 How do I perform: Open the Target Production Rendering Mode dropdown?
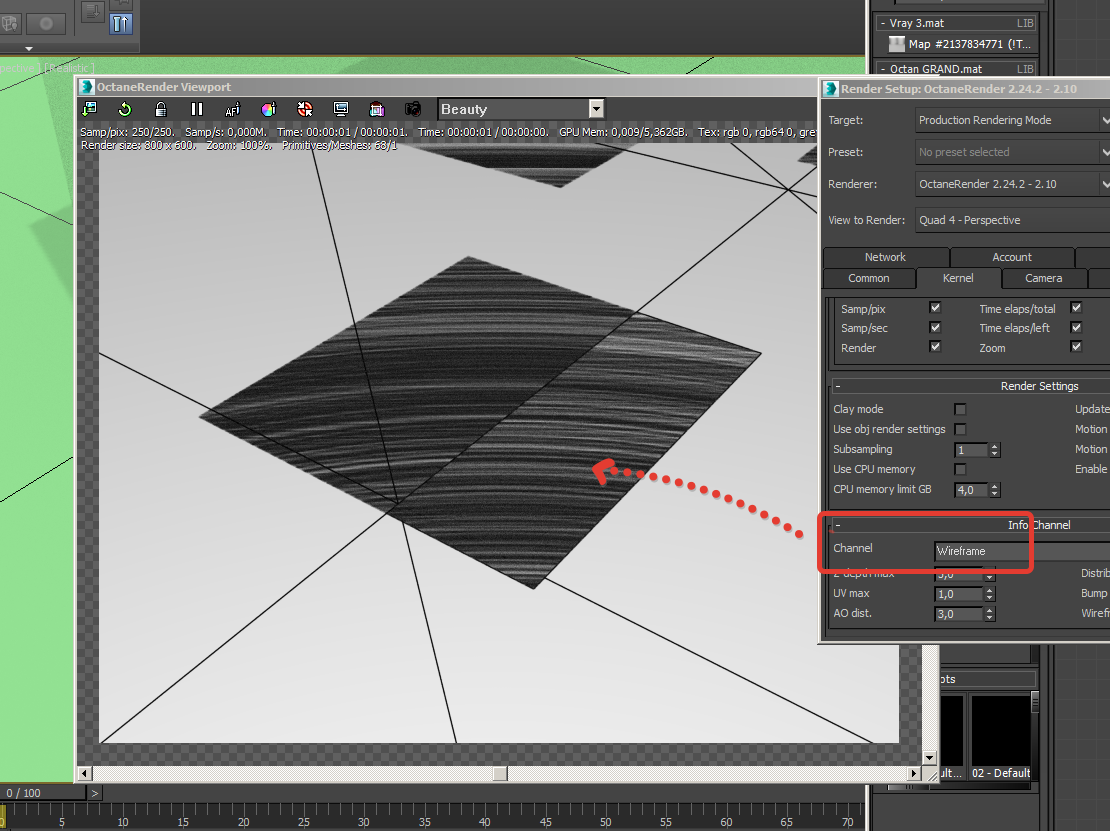click(1012, 120)
